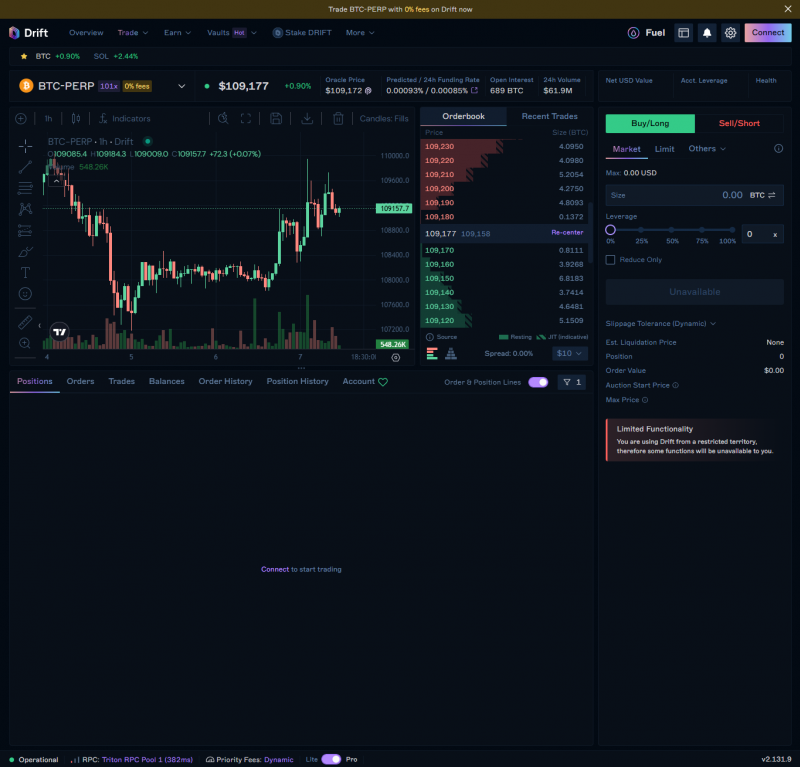800x767 pixels.
Task: Open the Overview page
Action: click(86, 33)
